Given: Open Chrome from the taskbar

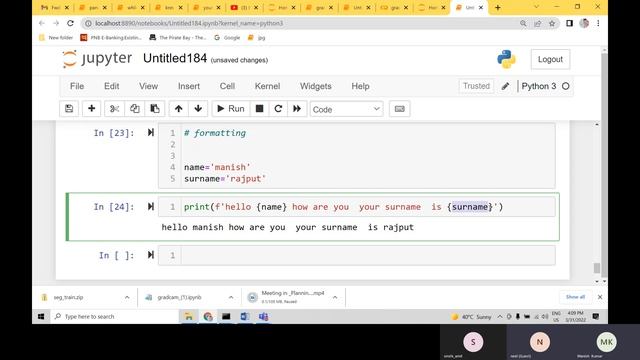Looking at the screenshot, I should click(208, 316).
